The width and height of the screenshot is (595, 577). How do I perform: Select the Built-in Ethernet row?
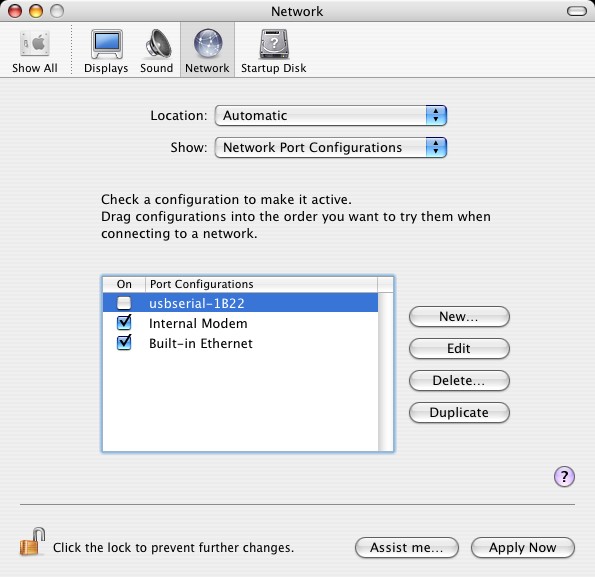pos(240,343)
